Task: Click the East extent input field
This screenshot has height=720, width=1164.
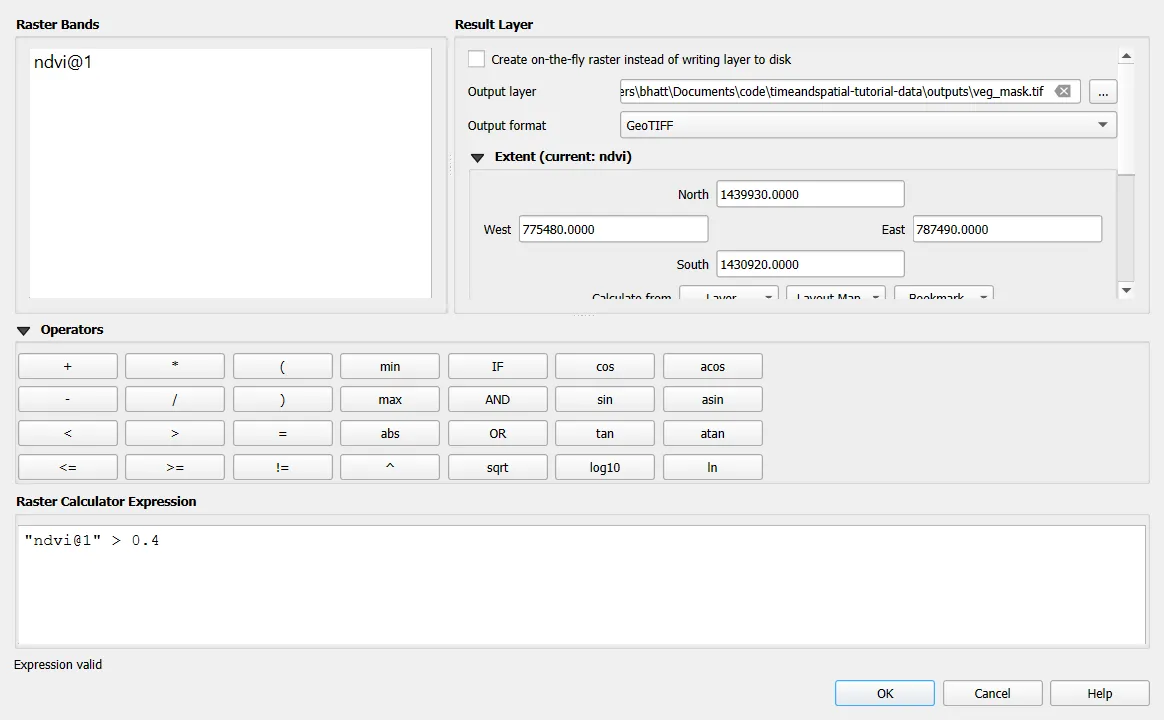Action: (x=1007, y=229)
